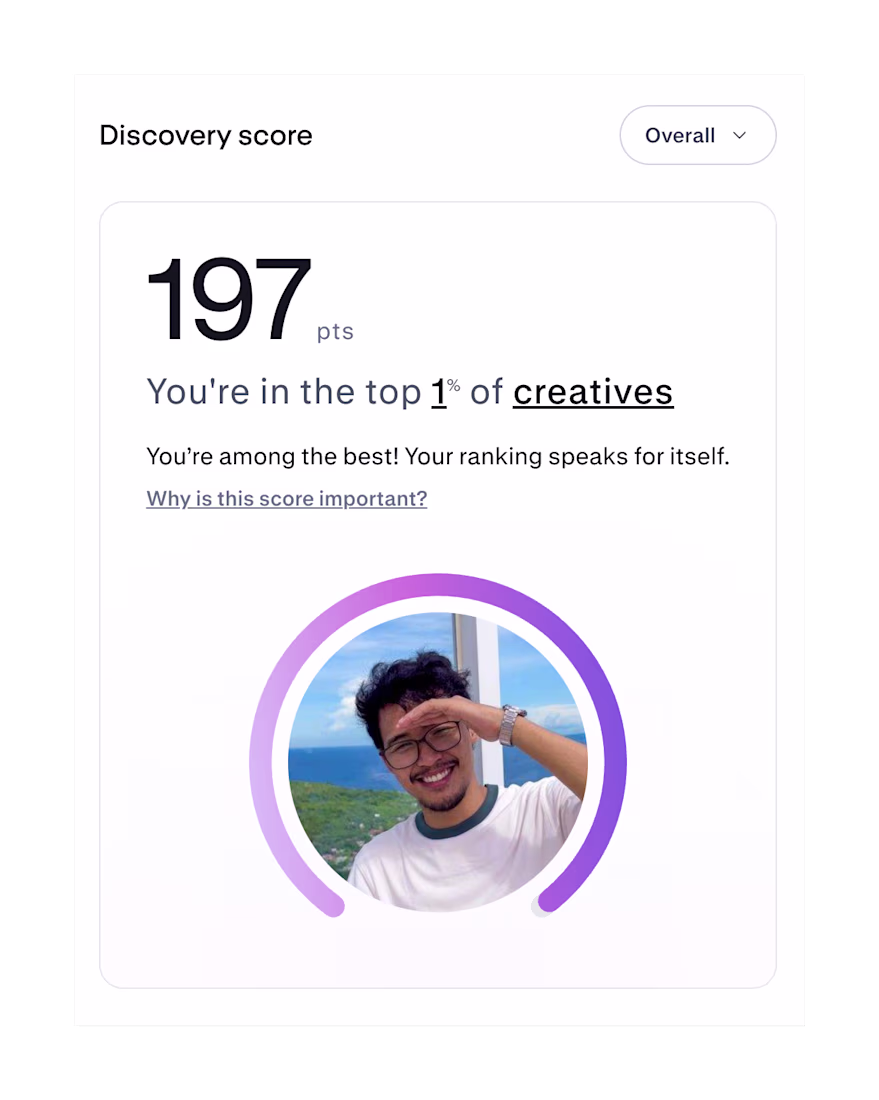Click the 'You're among the best!' message
The height and width of the screenshot is (1100, 879).
tap(272, 457)
